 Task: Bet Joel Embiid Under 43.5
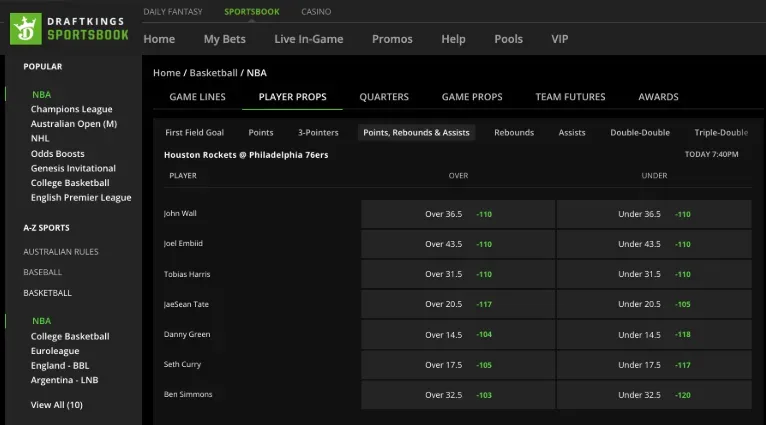654,244
